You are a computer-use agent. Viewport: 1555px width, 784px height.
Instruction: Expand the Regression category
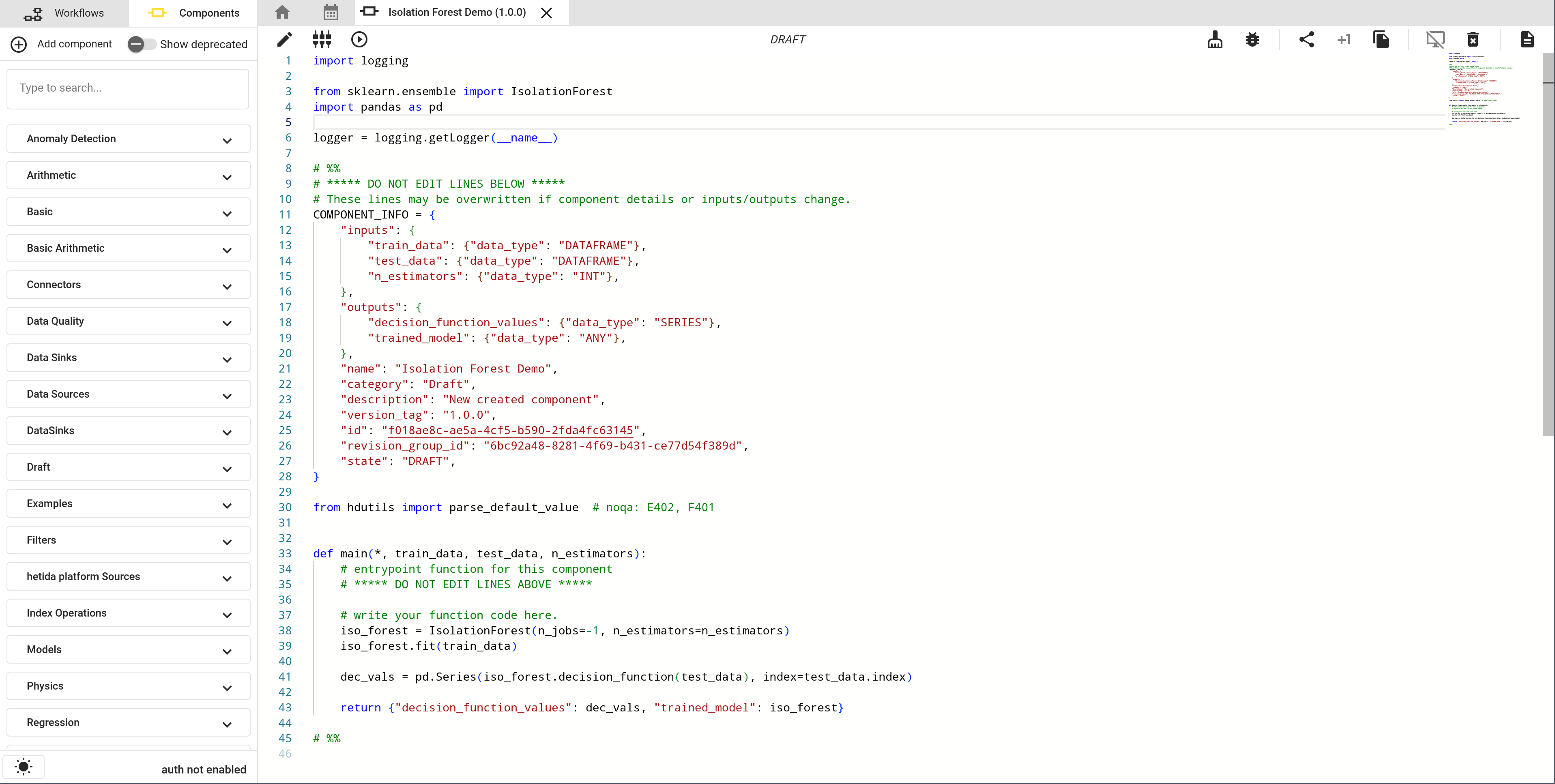[x=128, y=723]
